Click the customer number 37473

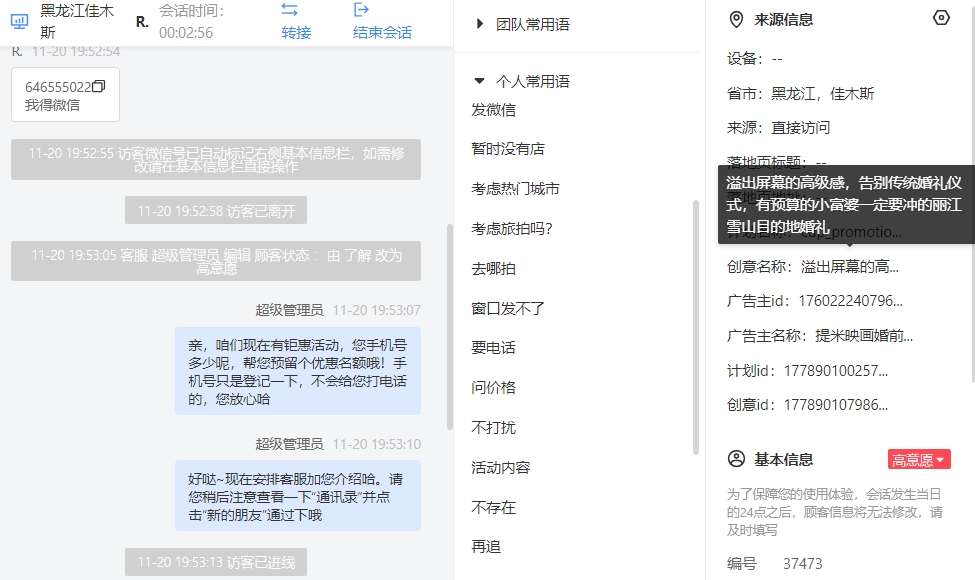(x=803, y=564)
